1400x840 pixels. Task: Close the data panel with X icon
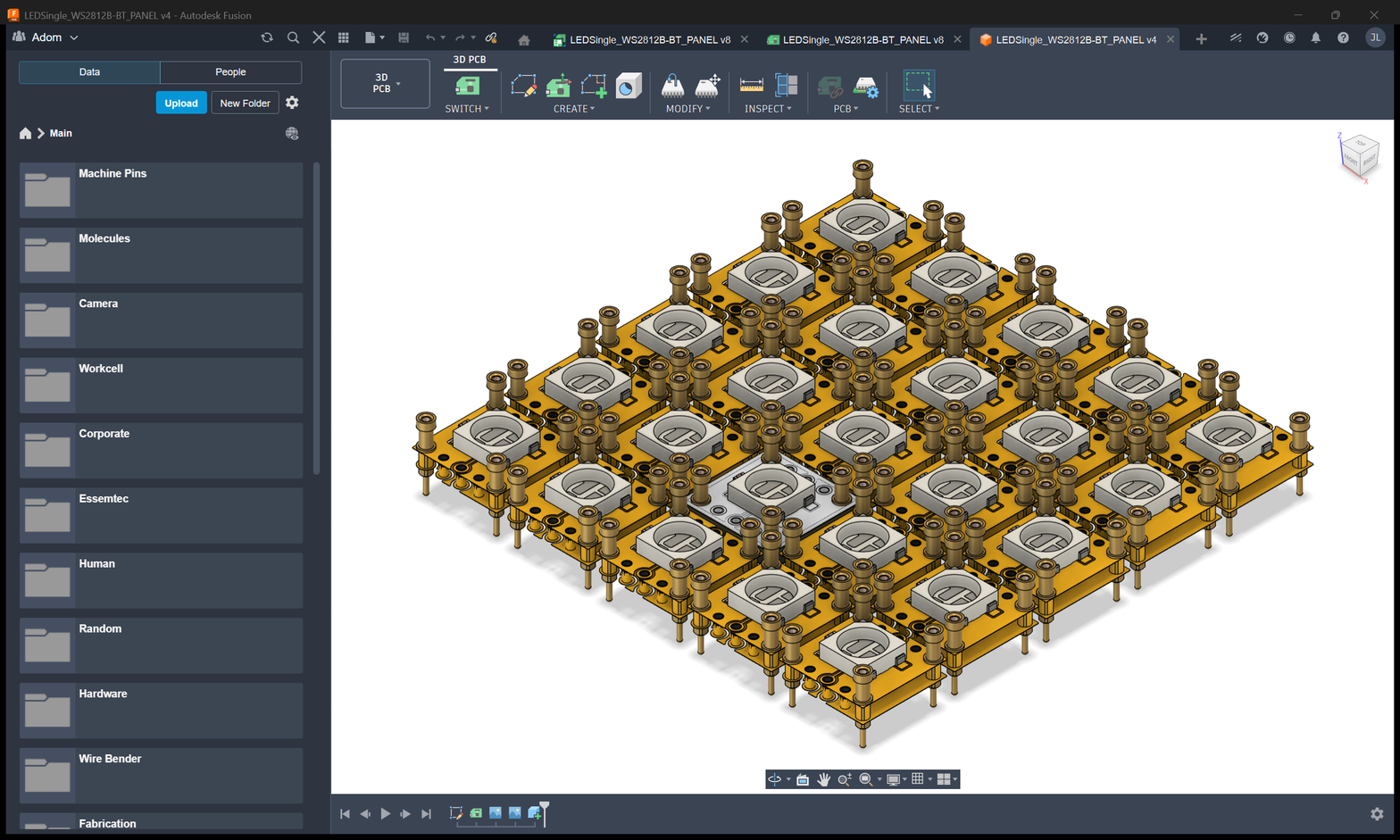click(x=319, y=37)
